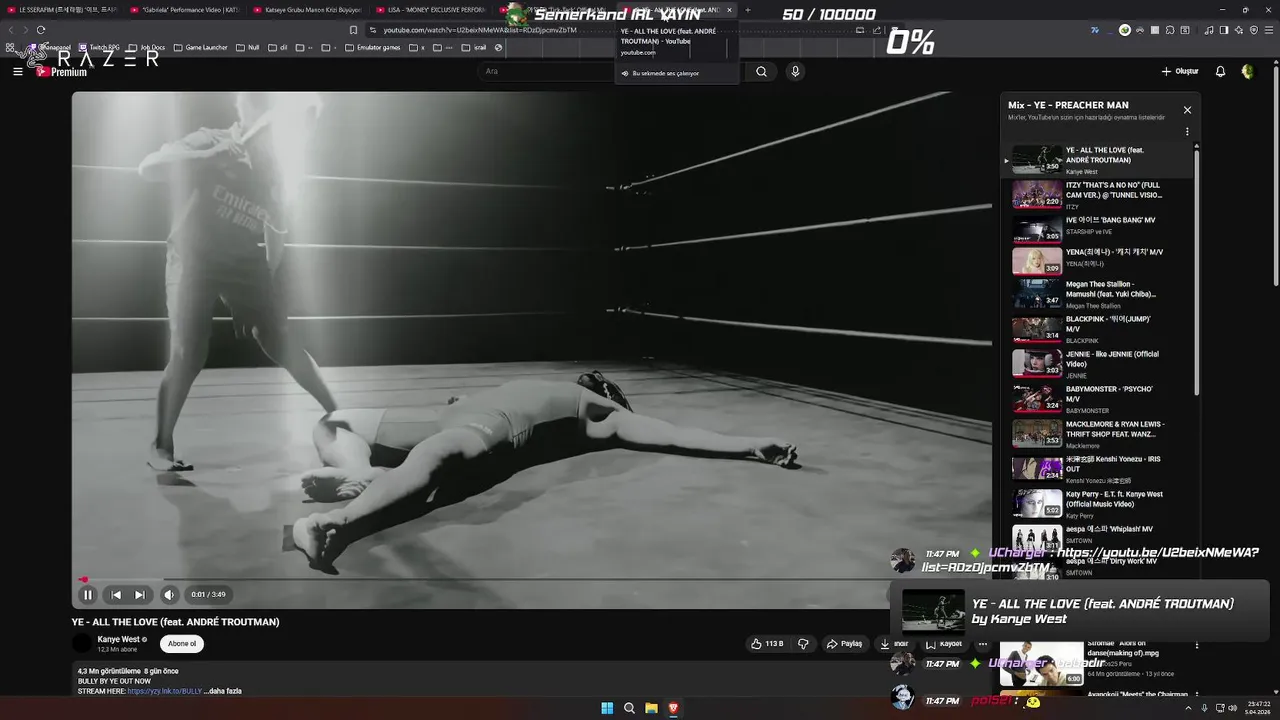Switch to 'Katseye Grubu Manon Krizi' tab
The image size is (1280, 720).
[x=307, y=10]
